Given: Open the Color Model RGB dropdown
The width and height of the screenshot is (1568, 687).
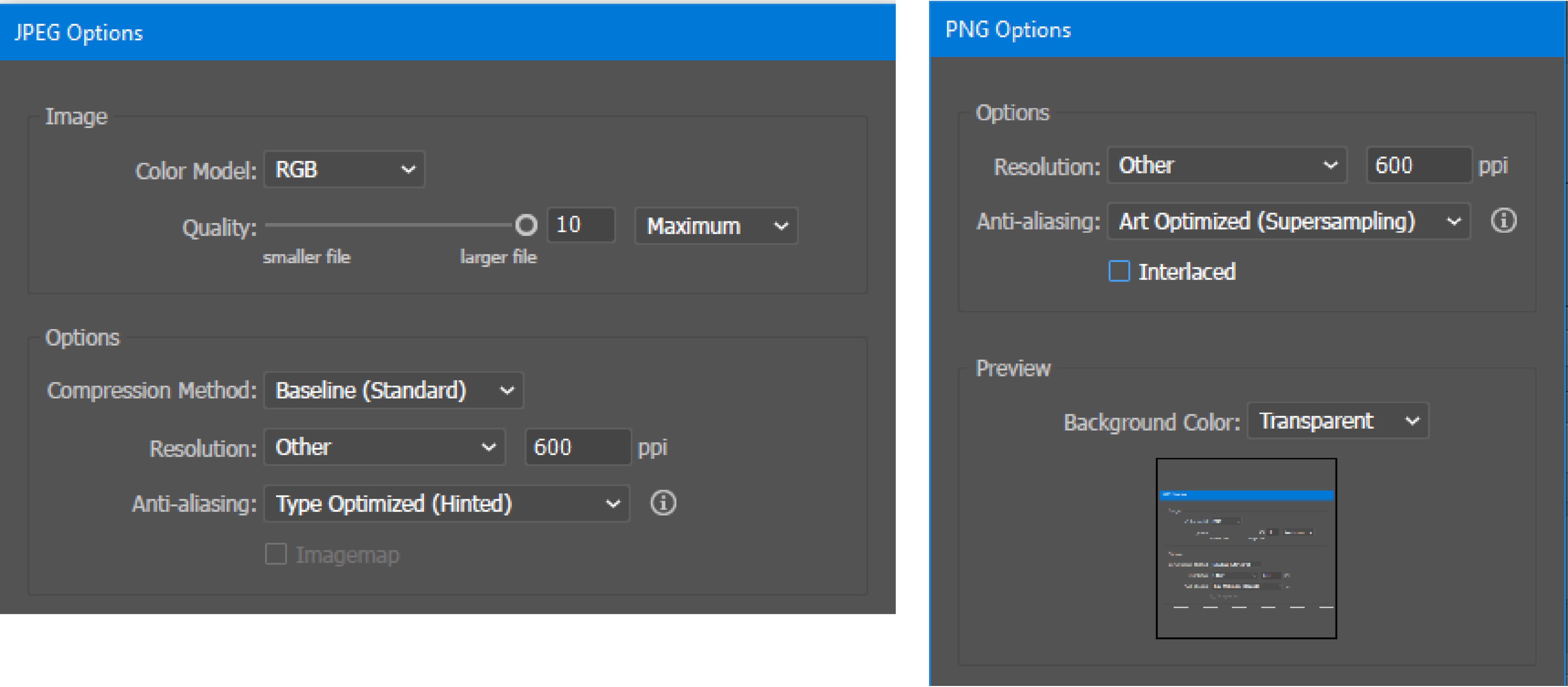Looking at the screenshot, I should (344, 169).
